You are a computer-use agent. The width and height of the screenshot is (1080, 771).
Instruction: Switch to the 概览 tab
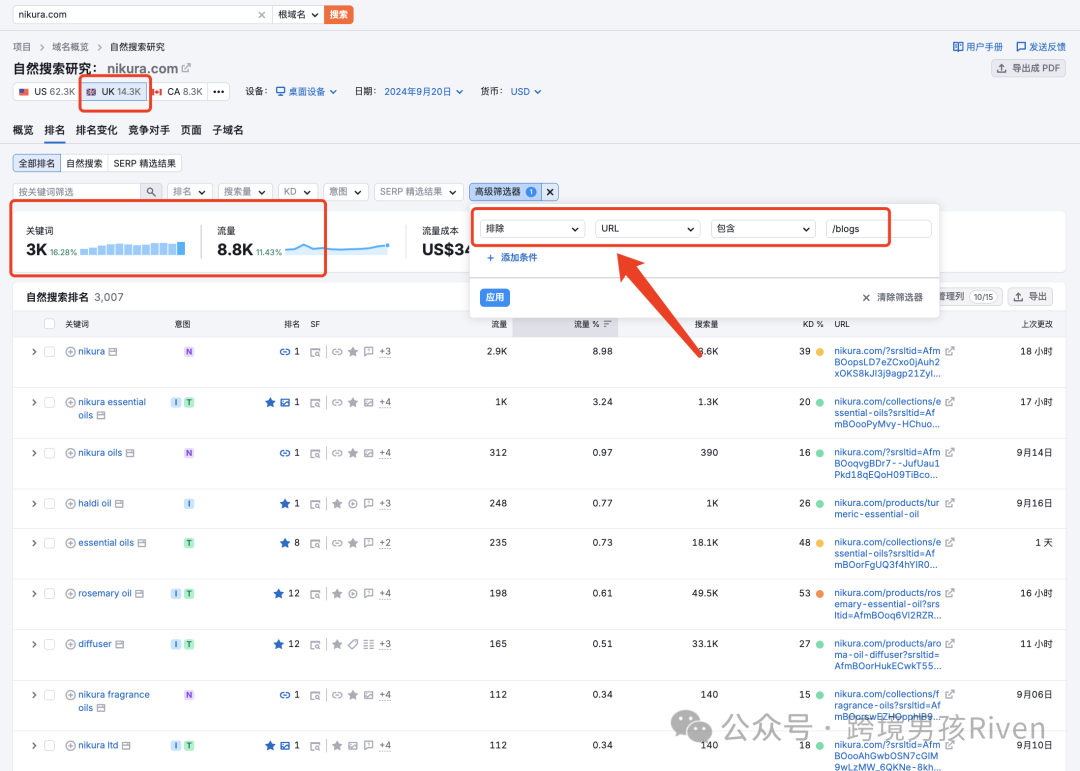(x=23, y=130)
